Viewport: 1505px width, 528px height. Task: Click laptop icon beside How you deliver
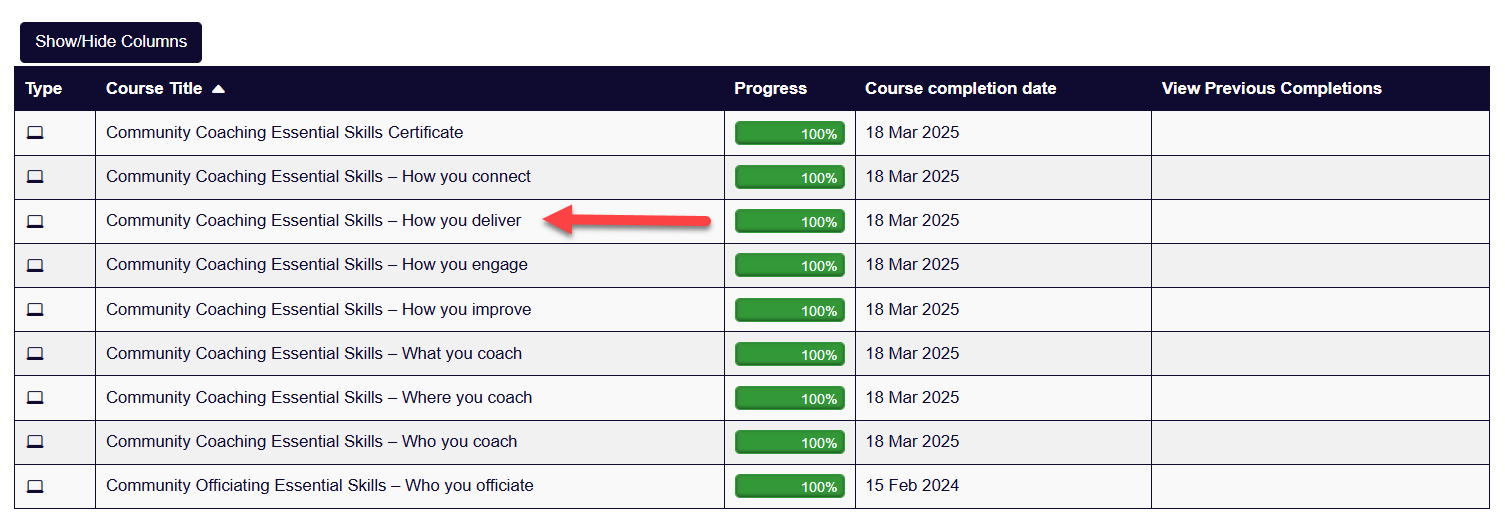(x=35, y=221)
